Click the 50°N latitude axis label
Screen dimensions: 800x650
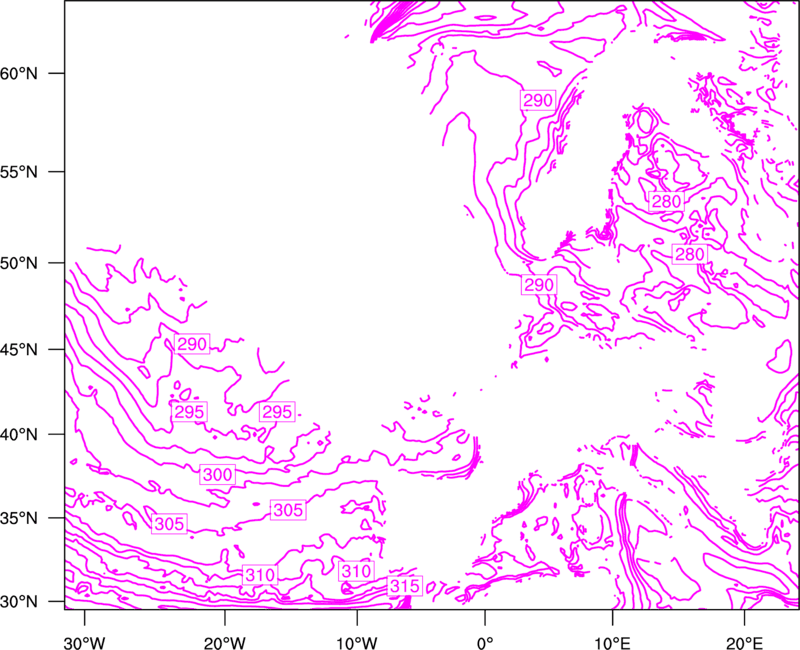point(19,263)
